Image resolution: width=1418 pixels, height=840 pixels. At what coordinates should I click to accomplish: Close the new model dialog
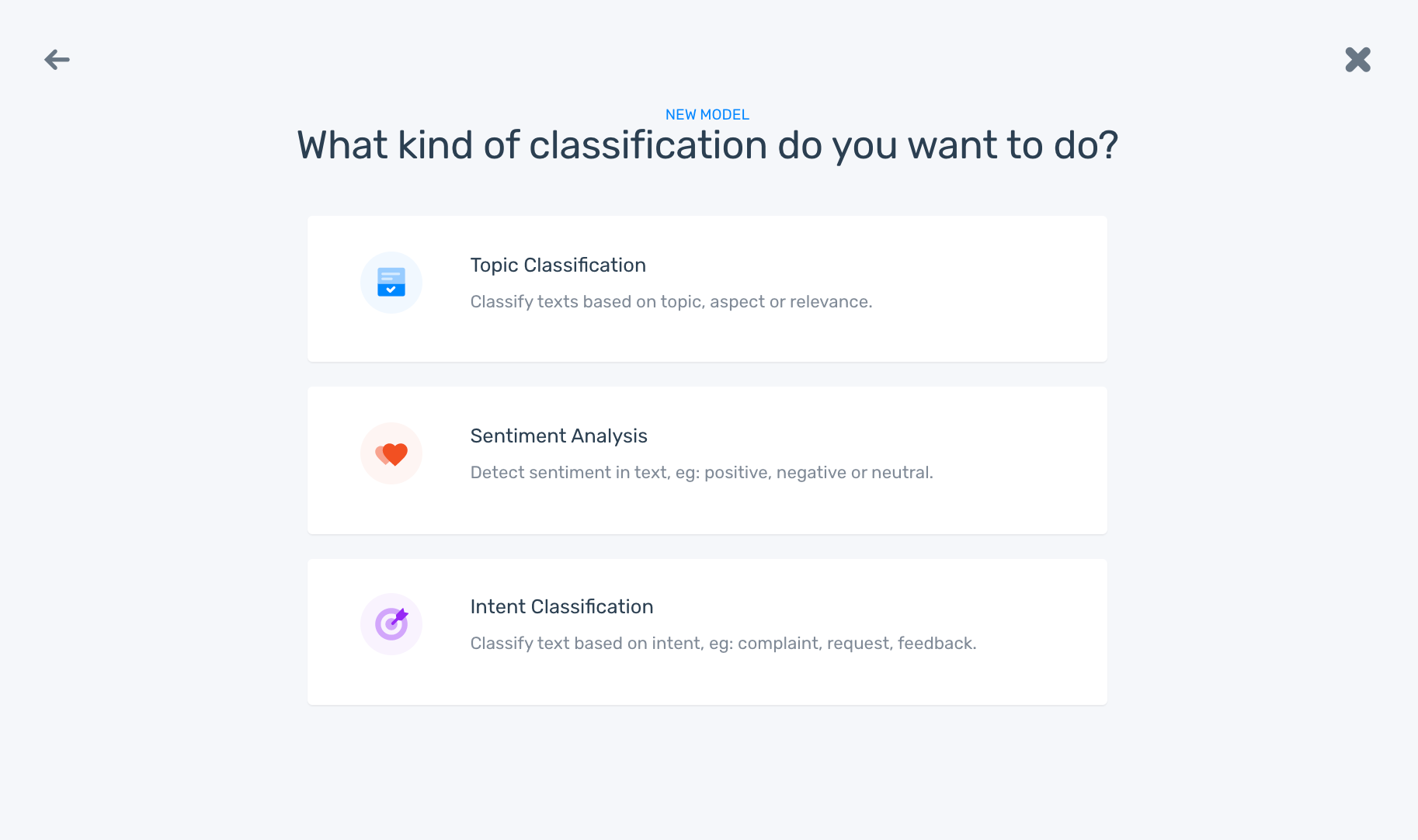(1357, 60)
